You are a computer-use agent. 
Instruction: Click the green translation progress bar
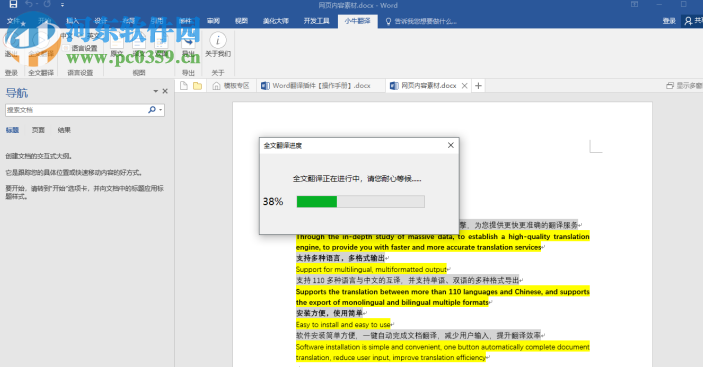[360, 202]
